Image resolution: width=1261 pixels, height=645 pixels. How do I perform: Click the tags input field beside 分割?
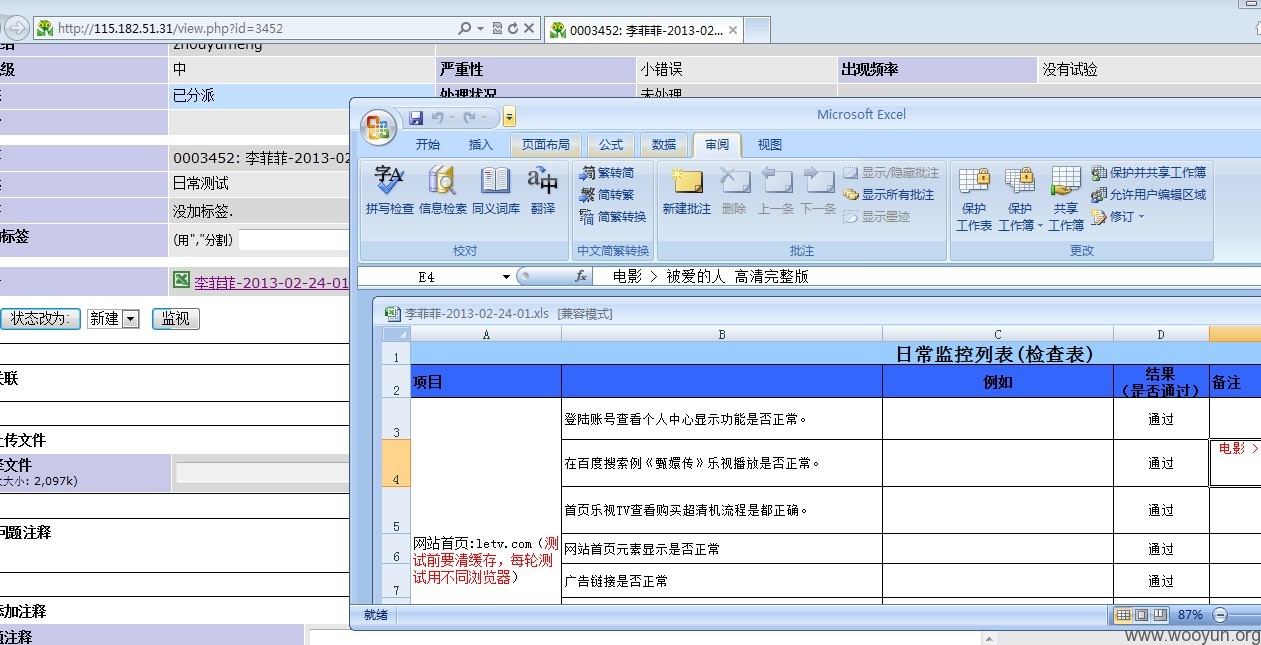[x=294, y=240]
